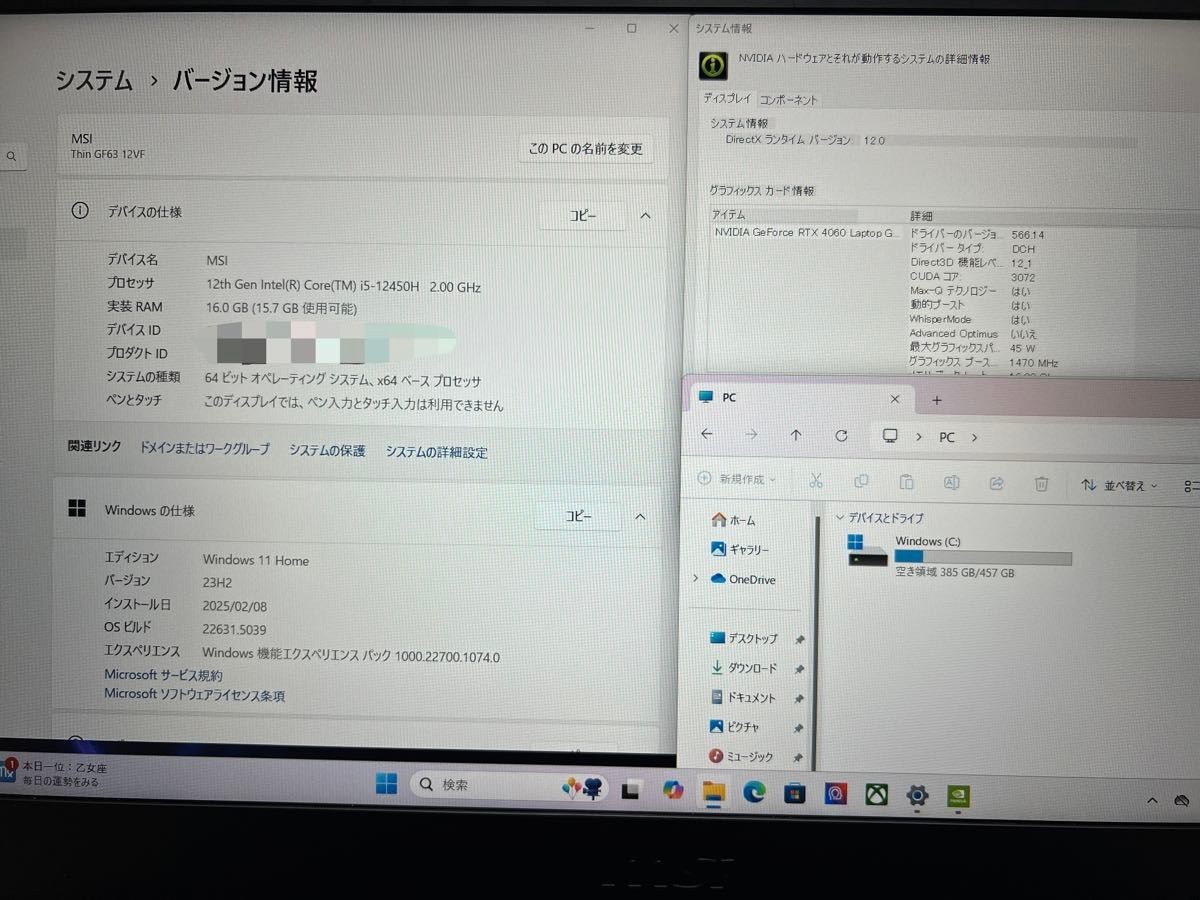This screenshot has width=1200, height=900.
Task: Open Microsoft Store from the taskbar
Action: click(794, 794)
